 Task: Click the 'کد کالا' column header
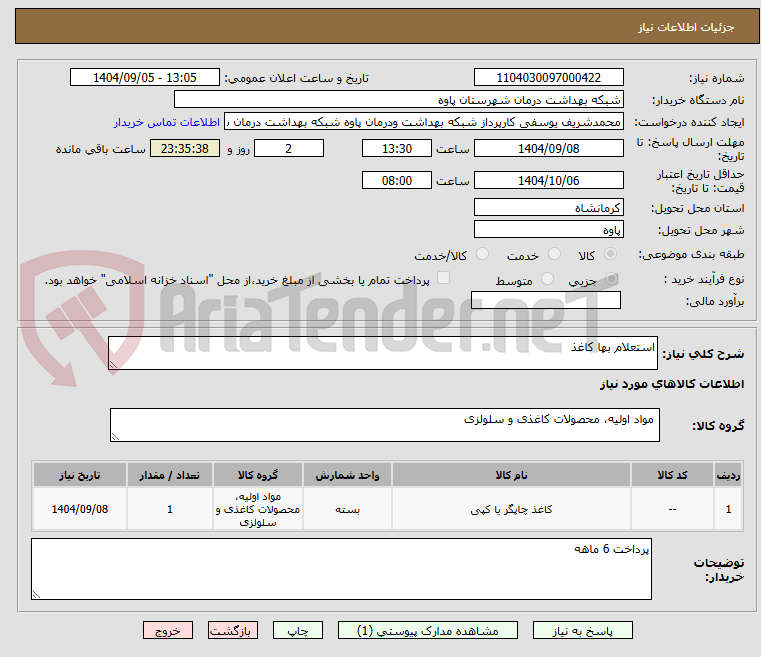coord(672,475)
